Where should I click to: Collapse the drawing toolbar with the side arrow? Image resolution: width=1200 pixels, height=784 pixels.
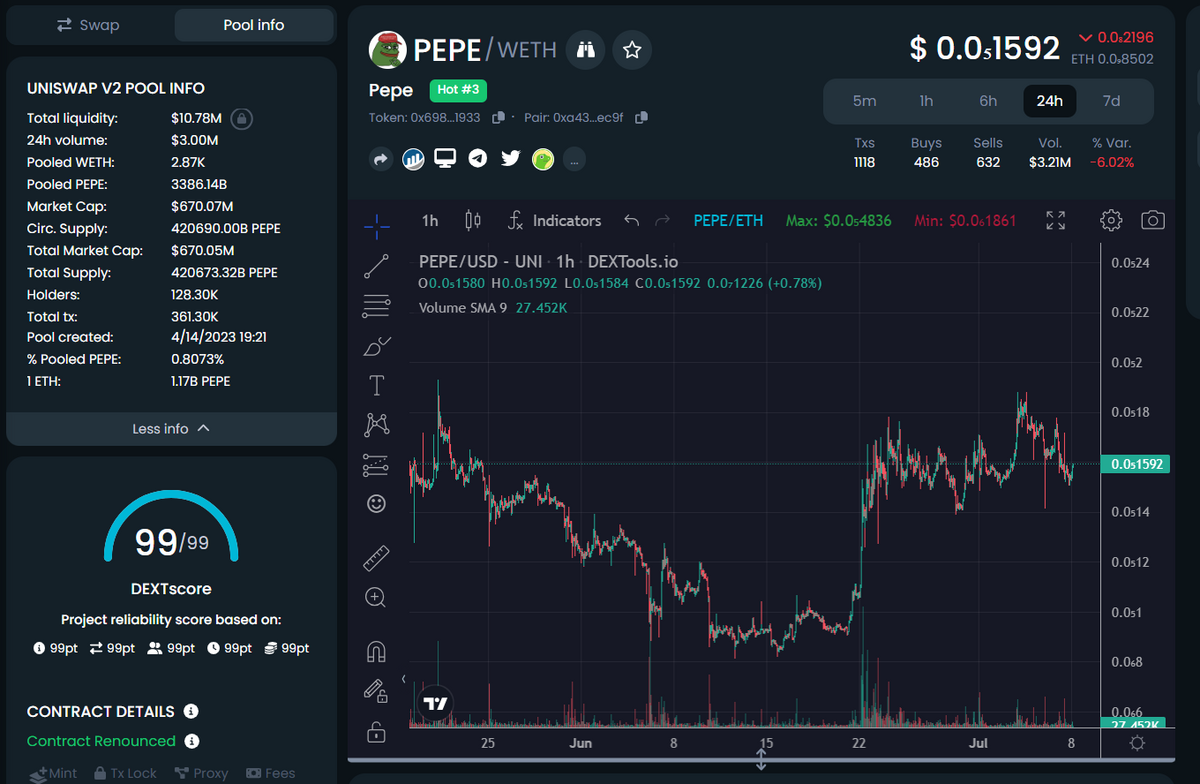(x=404, y=679)
